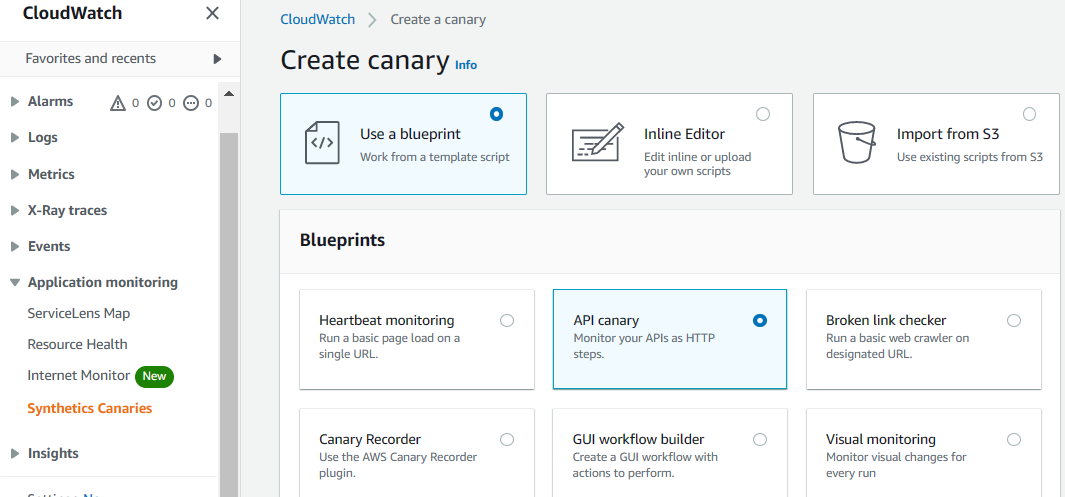Collapse the Application monitoring section
The image size is (1065, 497).
pyautogui.click(x=15, y=283)
